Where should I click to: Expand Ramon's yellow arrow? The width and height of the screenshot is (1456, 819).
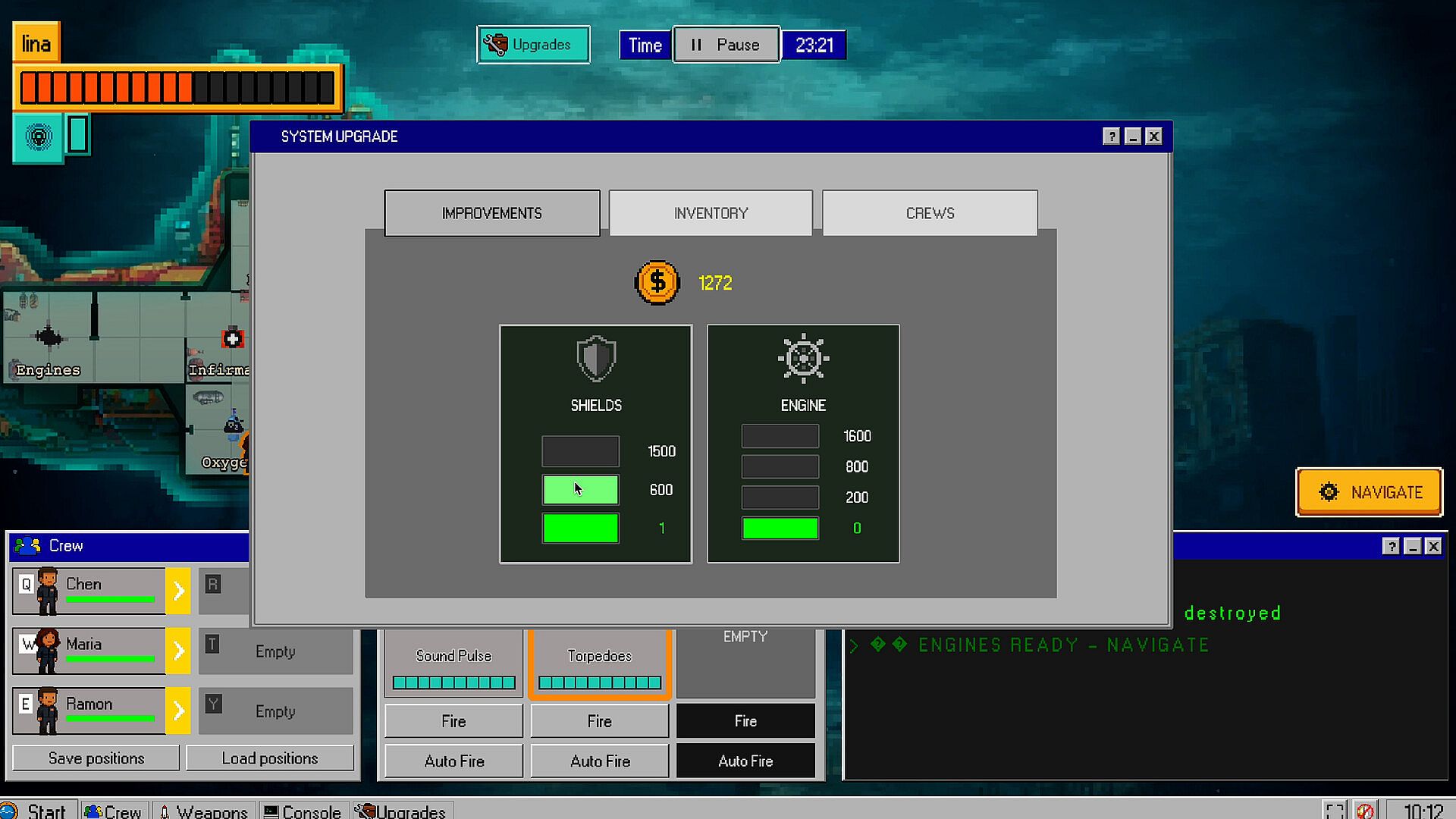click(178, 711)
